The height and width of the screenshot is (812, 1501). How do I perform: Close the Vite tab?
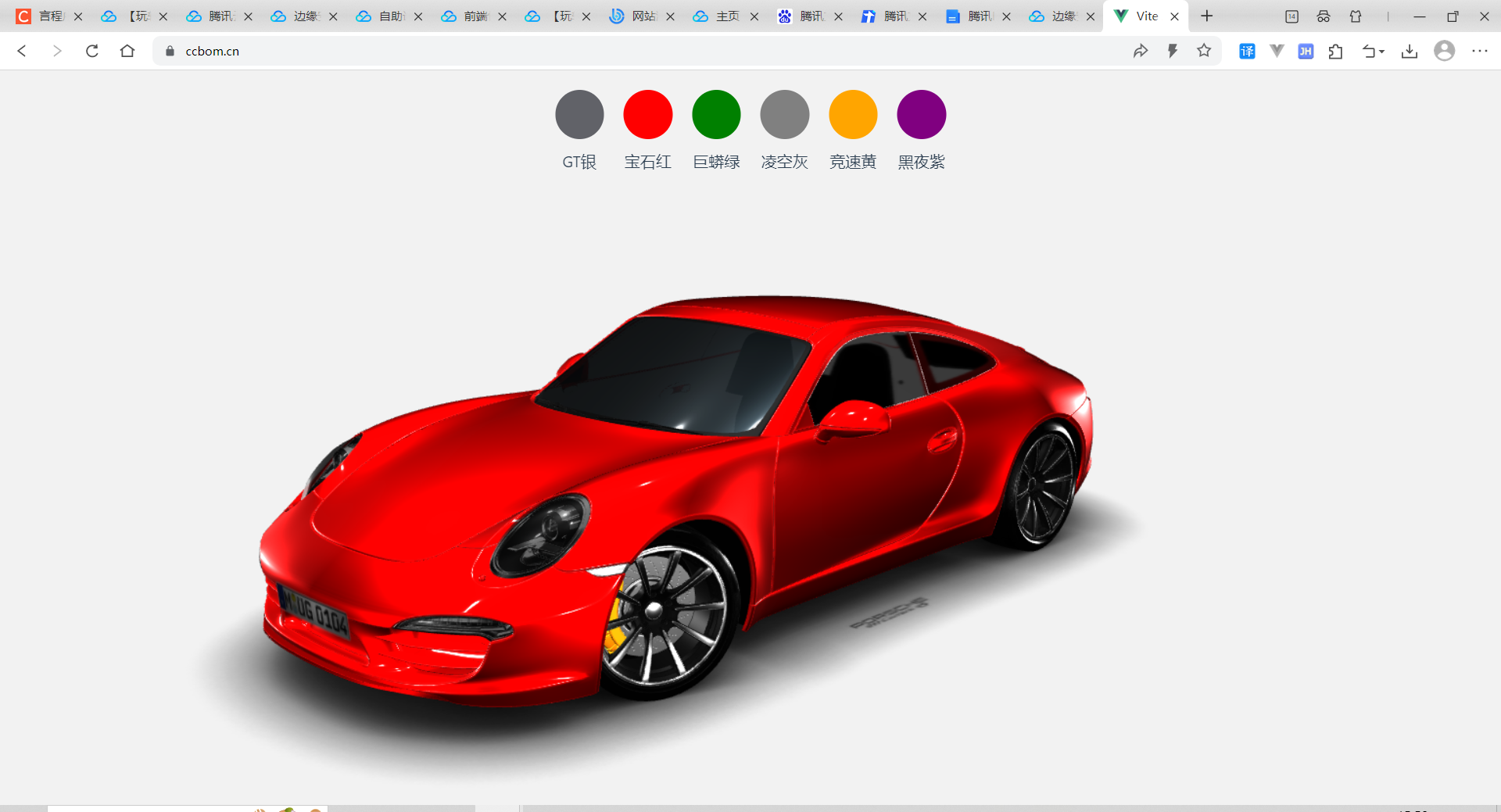(1174, 16)
